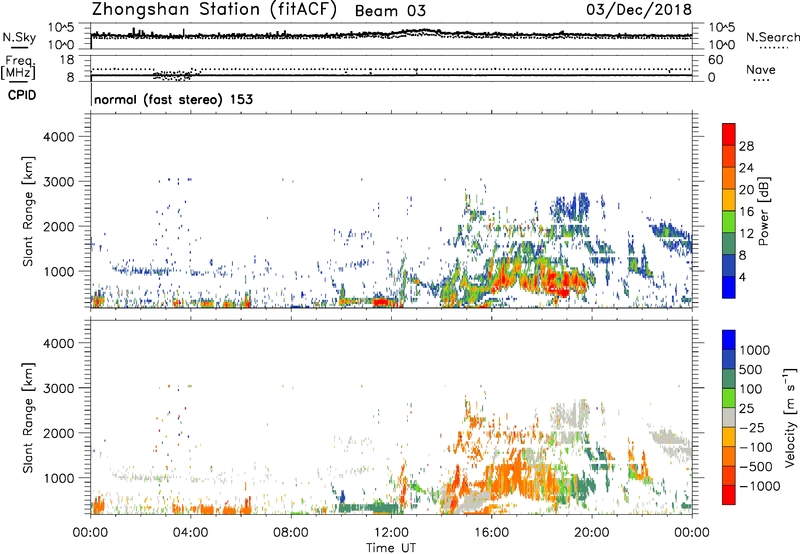Click the left '10^5' noise axis tick
Screen dimensions: 800x554
(61, 28)
